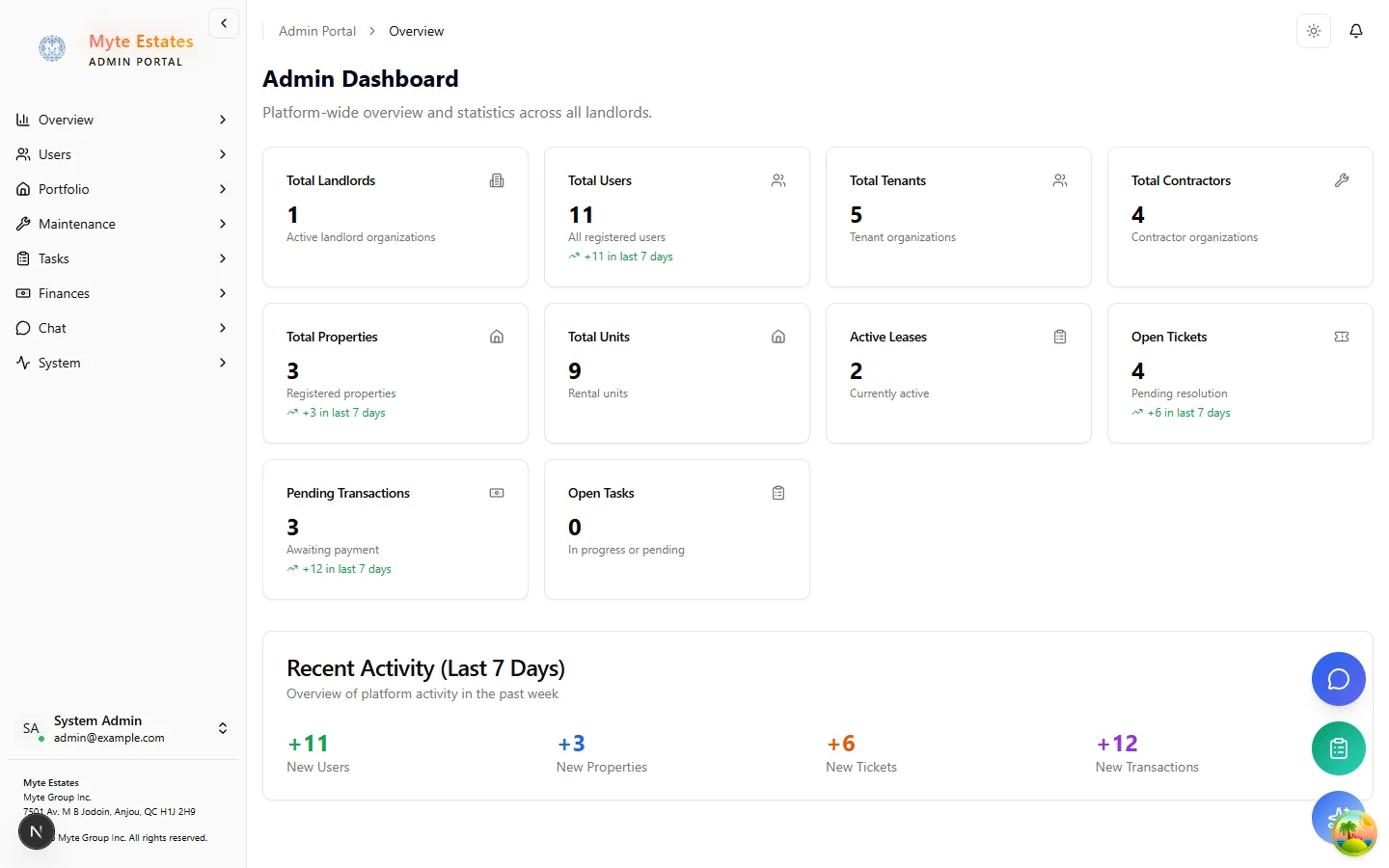Click house icon on Total Properties card
This screenshot has height=868, width=1389.
(x=497, y=337)
